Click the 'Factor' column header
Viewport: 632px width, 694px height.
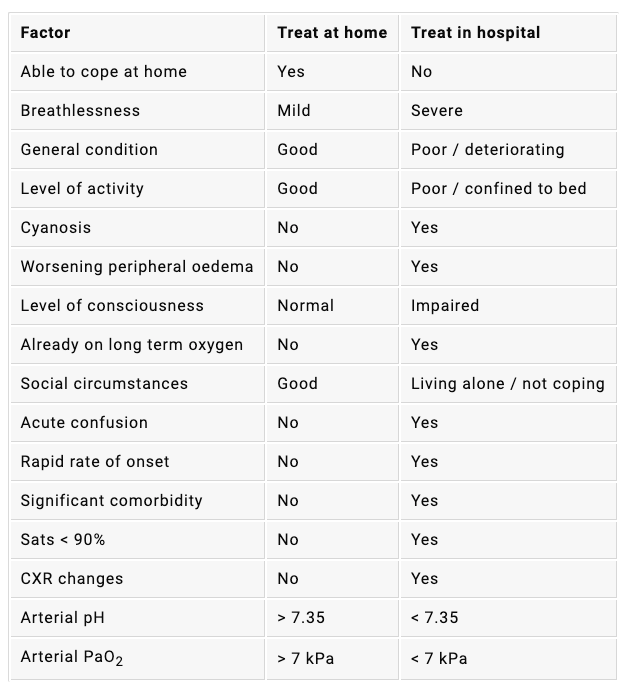(45, 33)
